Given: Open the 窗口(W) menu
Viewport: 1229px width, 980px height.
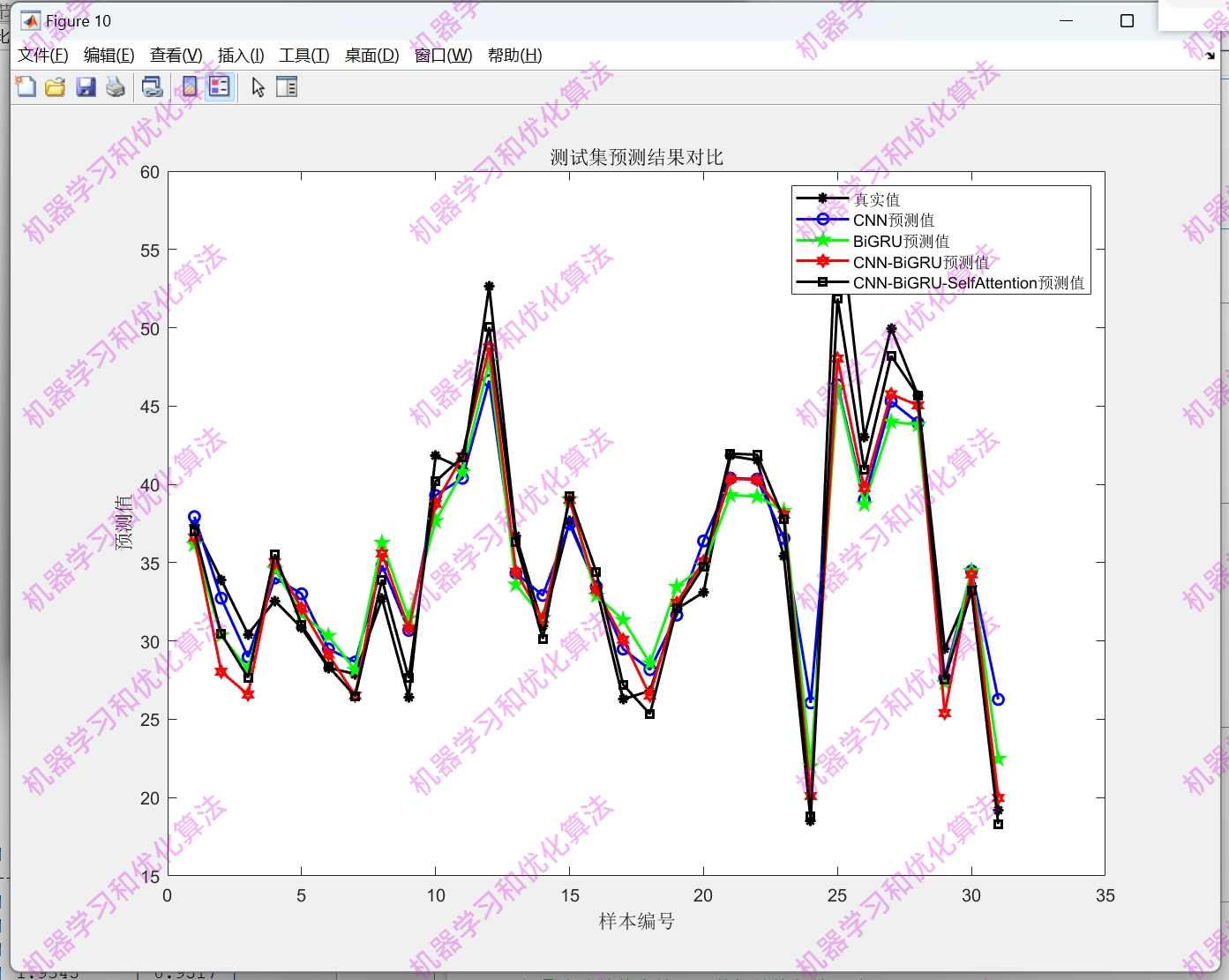Looking at the screenshot, I should [x=441, y=55].
